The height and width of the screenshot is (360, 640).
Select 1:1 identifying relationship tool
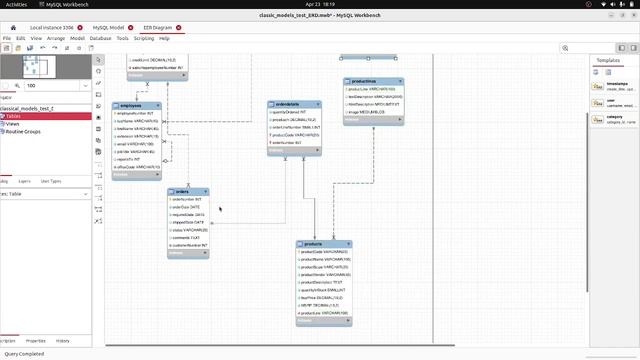point(98,187)
